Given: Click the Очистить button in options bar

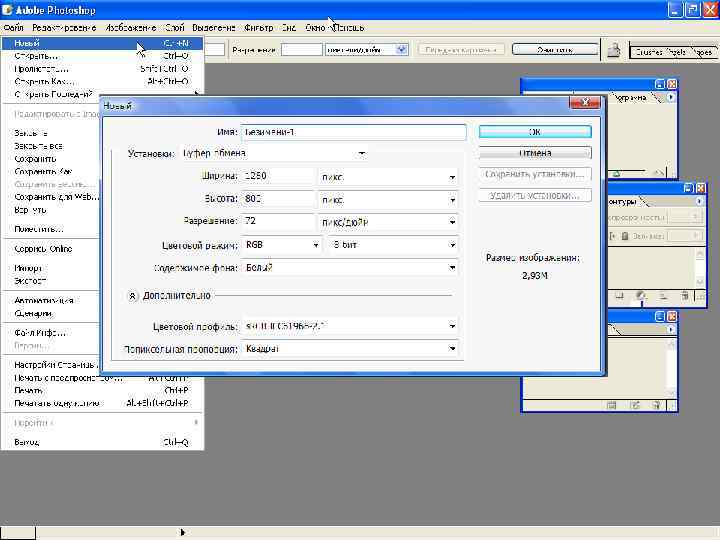Looking at the screenshot, I should pos(555,50).
